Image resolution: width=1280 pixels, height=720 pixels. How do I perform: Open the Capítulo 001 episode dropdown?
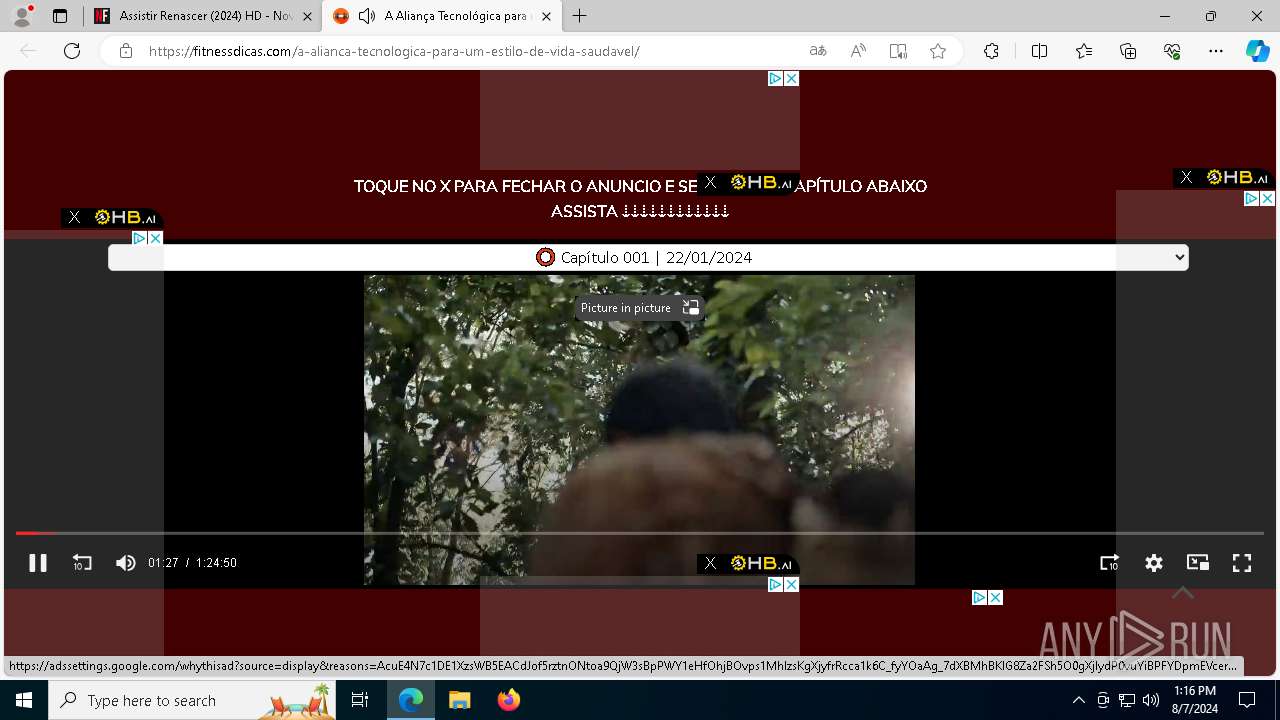[648, 257]
